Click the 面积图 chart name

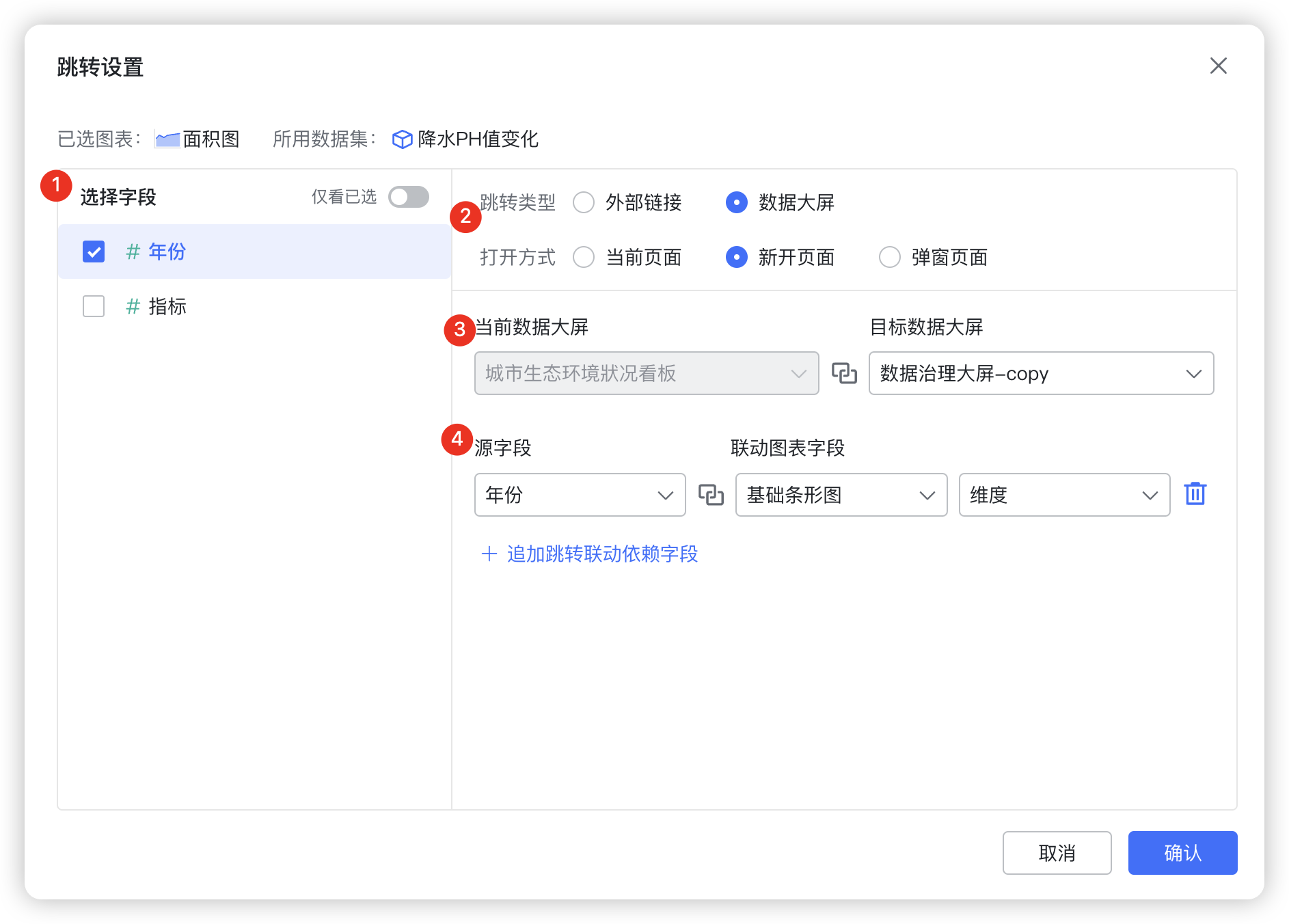pos(211,139)
